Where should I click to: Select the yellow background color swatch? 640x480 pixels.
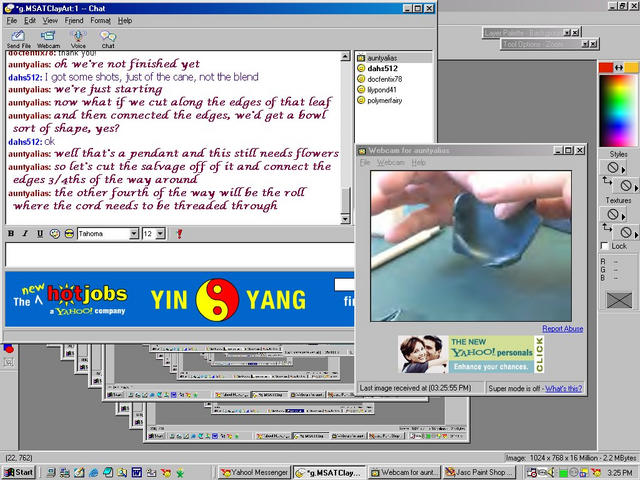631,67
